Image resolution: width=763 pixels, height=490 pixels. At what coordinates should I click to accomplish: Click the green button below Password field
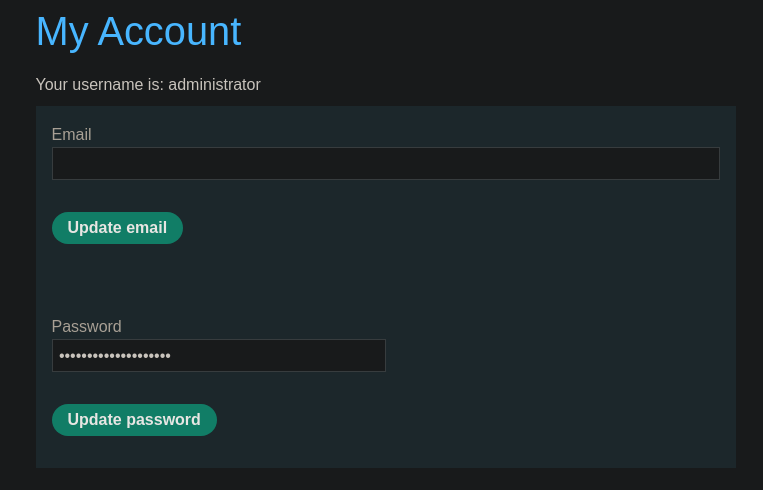[134, 420]
